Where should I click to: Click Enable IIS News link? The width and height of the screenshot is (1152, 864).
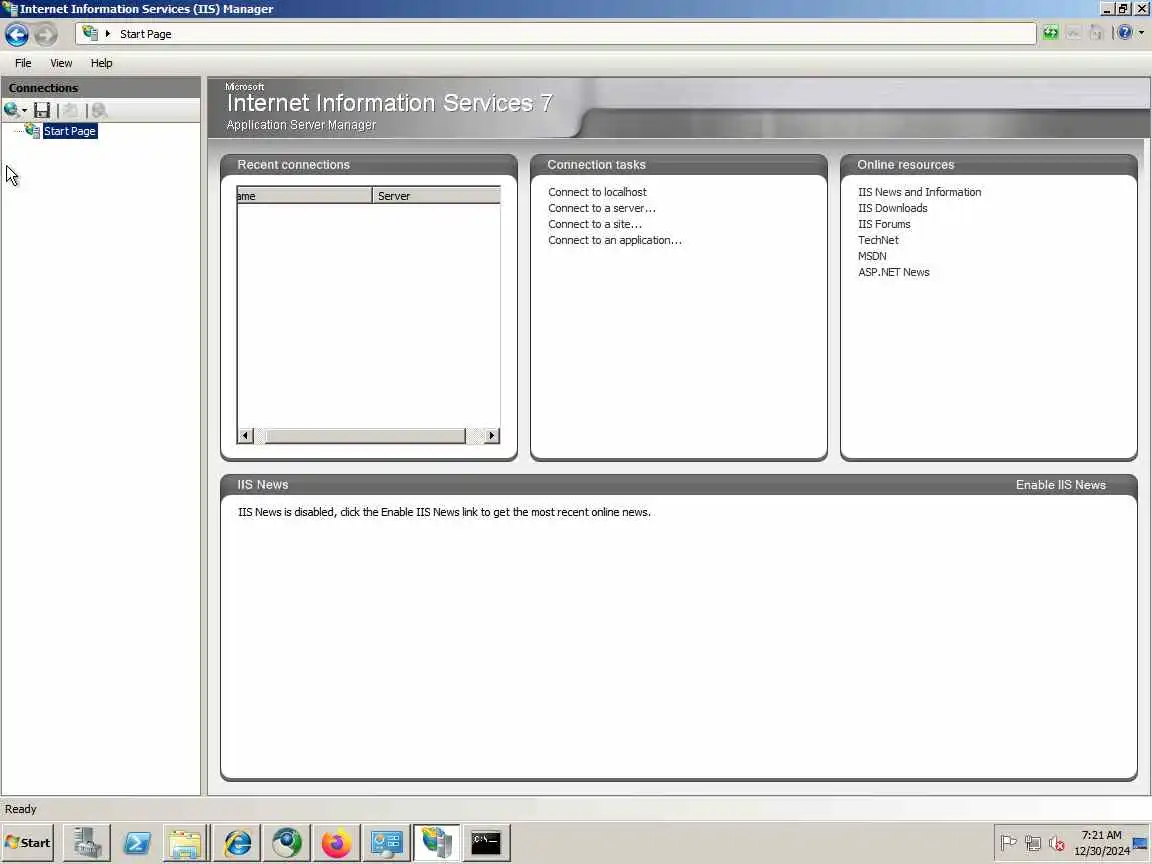pyautogui.click(x=1060, y=485)
